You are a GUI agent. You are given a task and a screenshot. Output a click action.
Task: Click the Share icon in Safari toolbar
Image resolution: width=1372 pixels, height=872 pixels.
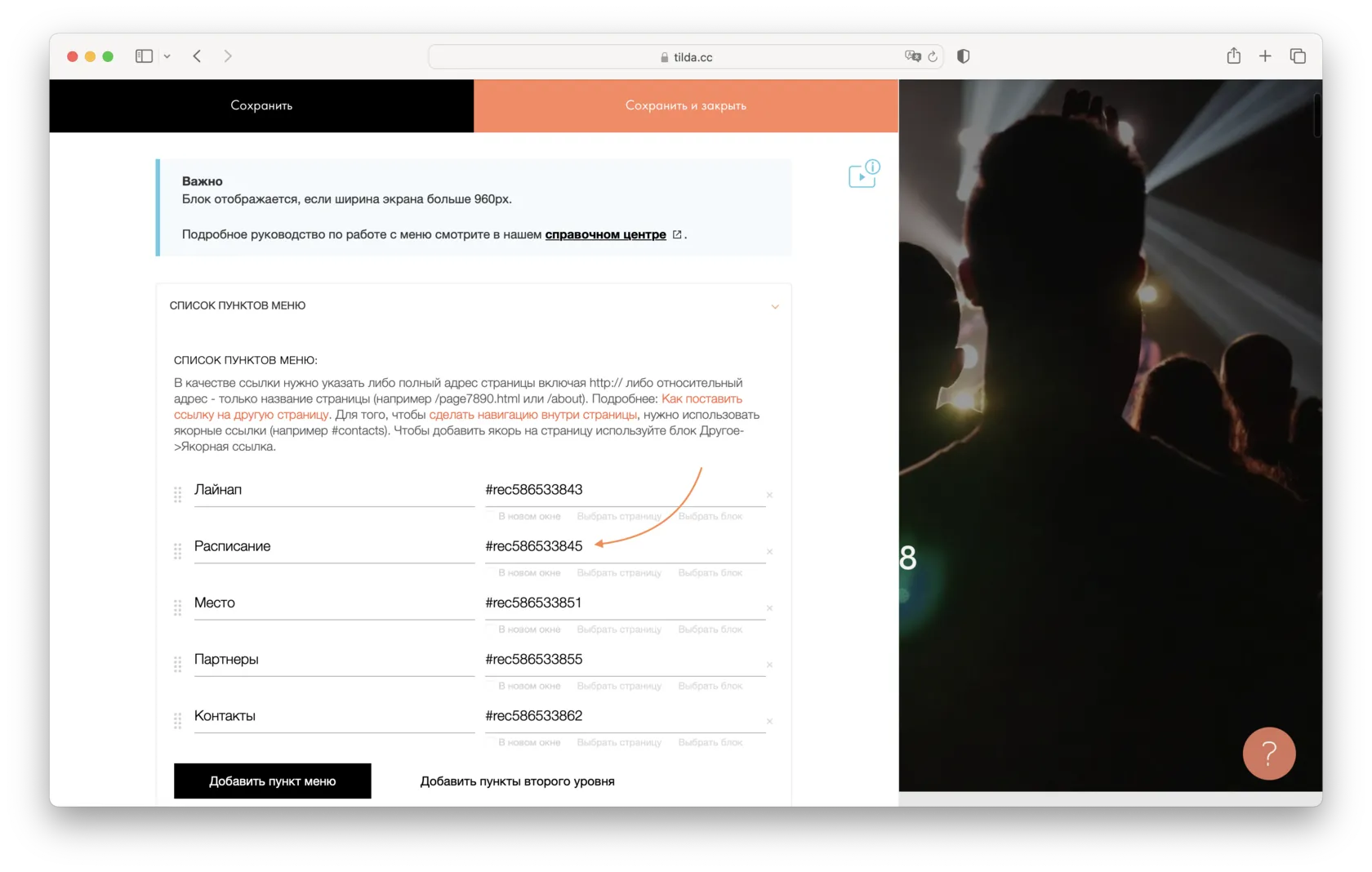tap(1233, 56)
